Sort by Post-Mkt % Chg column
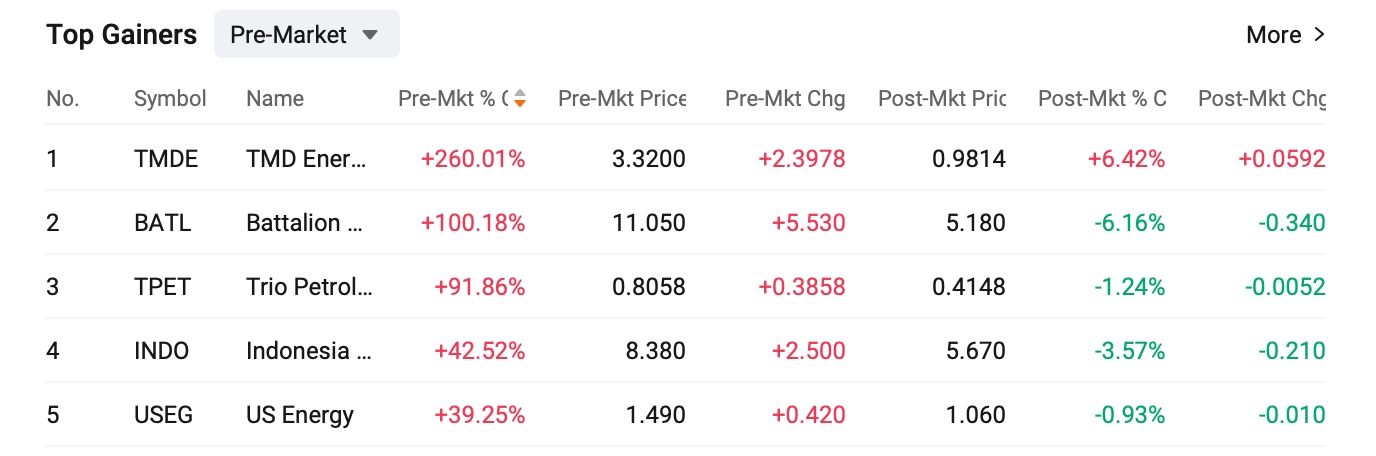This screenshot has width=1376, height=456. [1101, 98]
